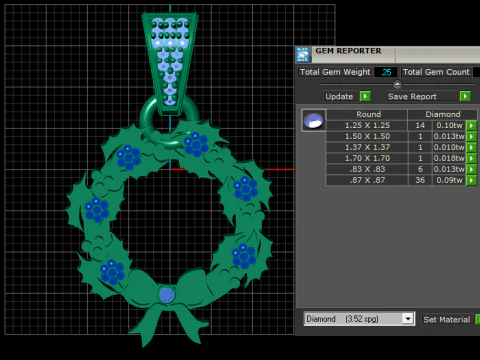Select the 1.50 X 1.50 size cell
The image size is (480, 360).
tap(367, 136)
